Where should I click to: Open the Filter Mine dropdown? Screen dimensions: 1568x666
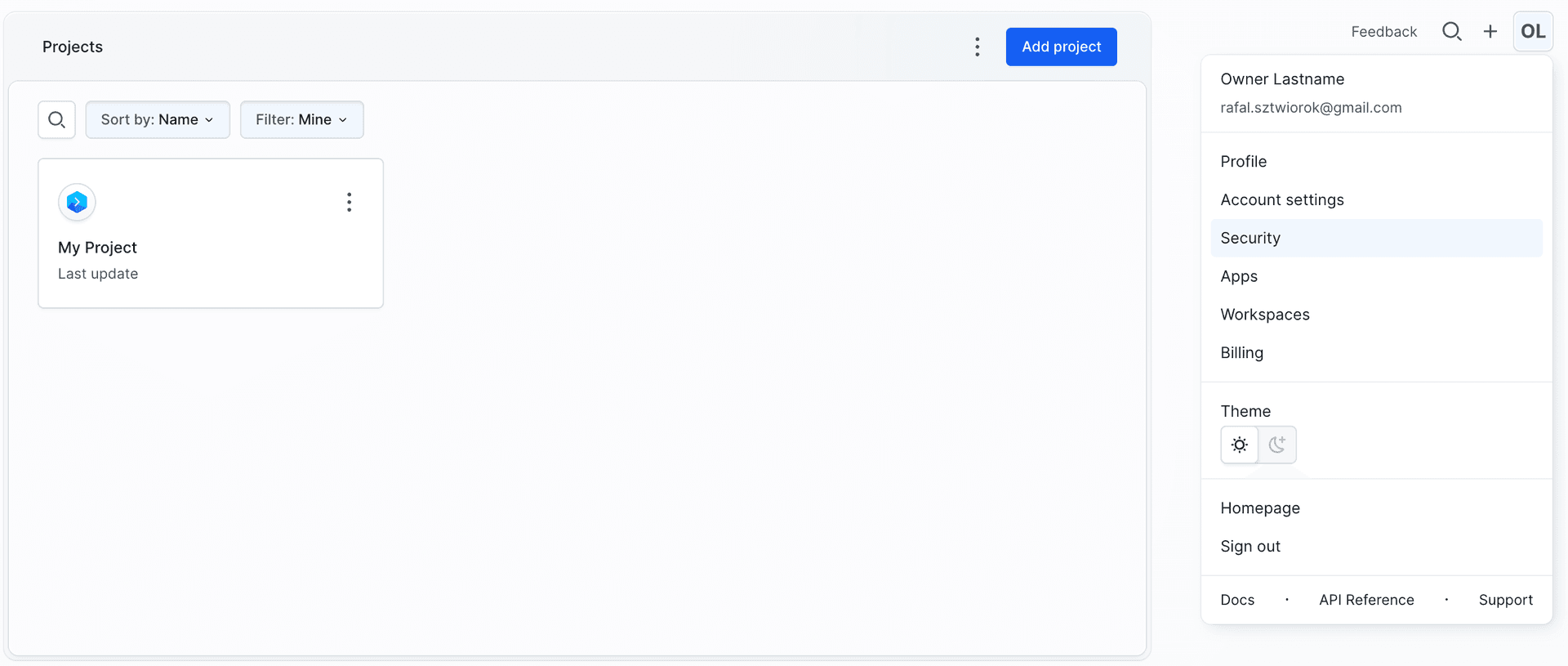tap(301, 119)
